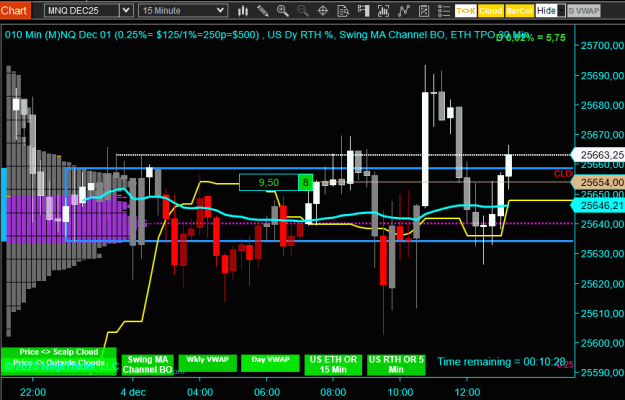Expand the instrument selector dropdown arrow
The width and height of the screenshot is (625, 400).
tap(126, 11)
